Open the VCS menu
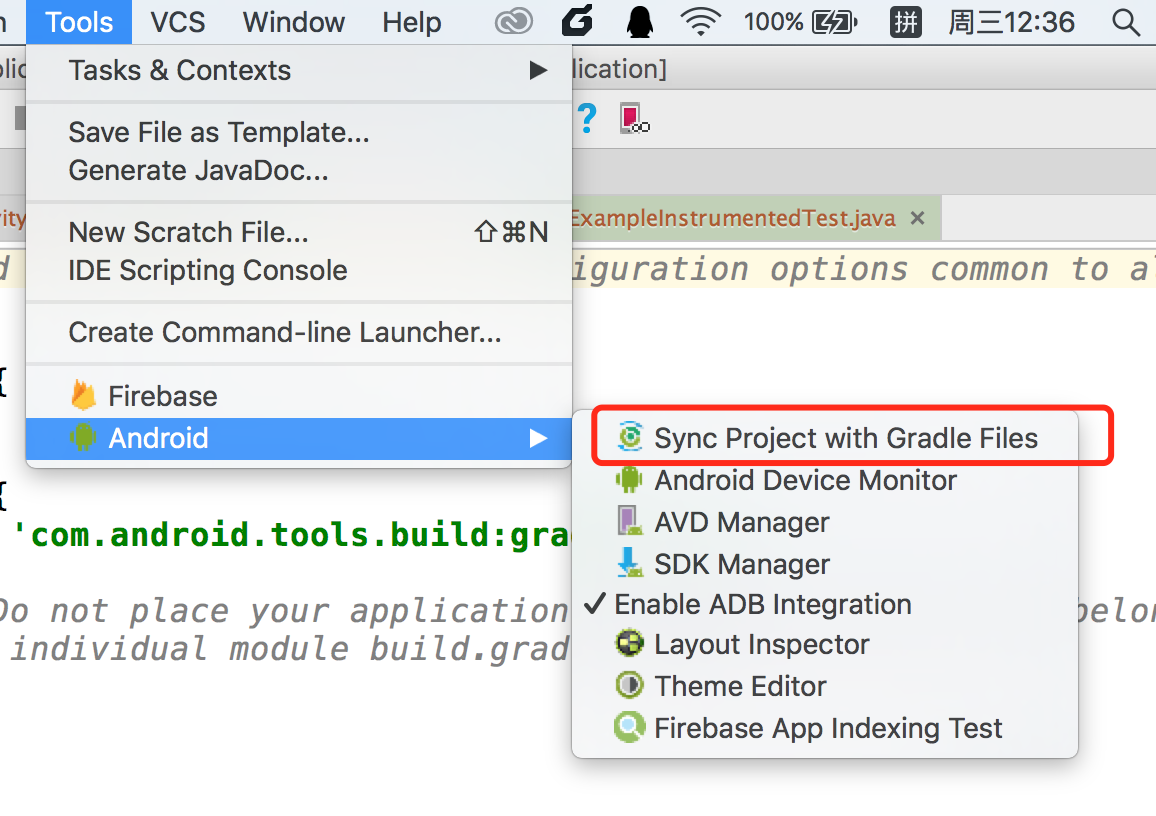 (x=178, y=22)
